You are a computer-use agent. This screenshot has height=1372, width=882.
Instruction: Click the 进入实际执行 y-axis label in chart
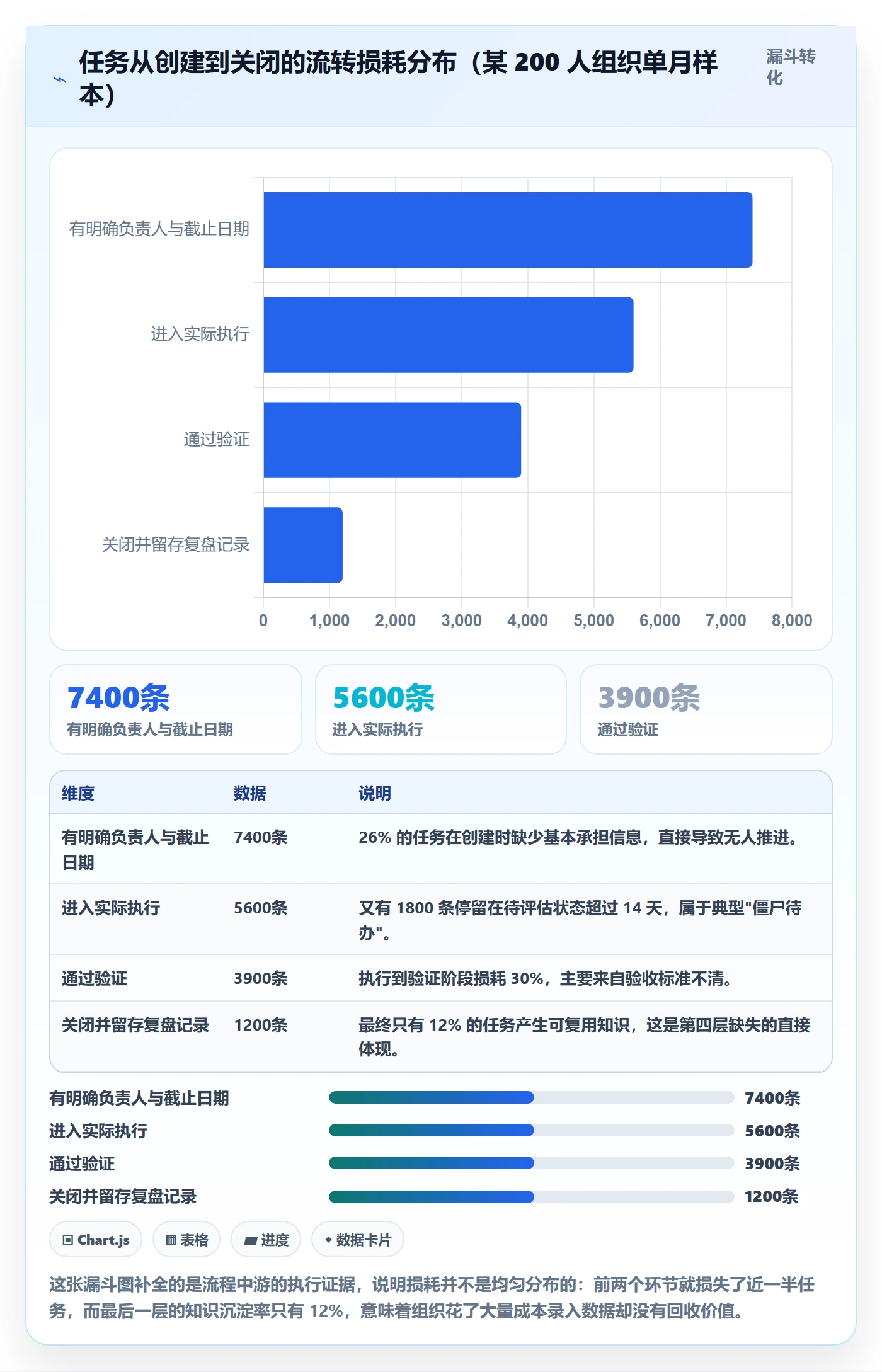[x=200, y=334]
